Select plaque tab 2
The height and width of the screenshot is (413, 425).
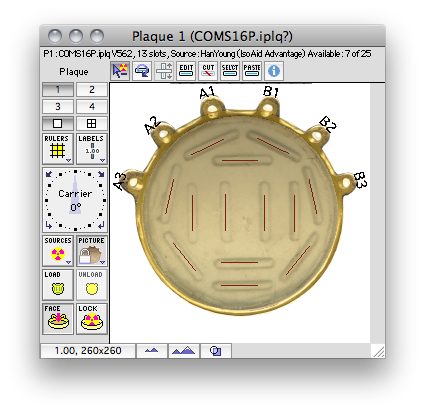click(92, 90)
